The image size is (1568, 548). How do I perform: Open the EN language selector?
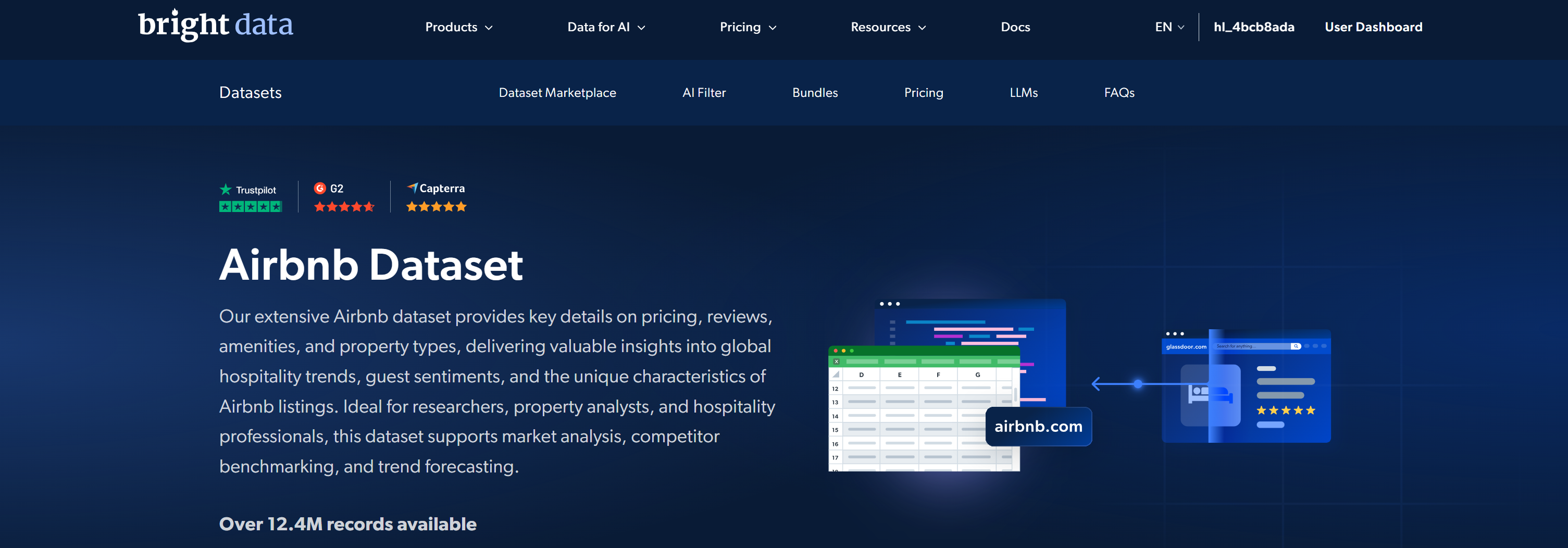[1168, 27]
